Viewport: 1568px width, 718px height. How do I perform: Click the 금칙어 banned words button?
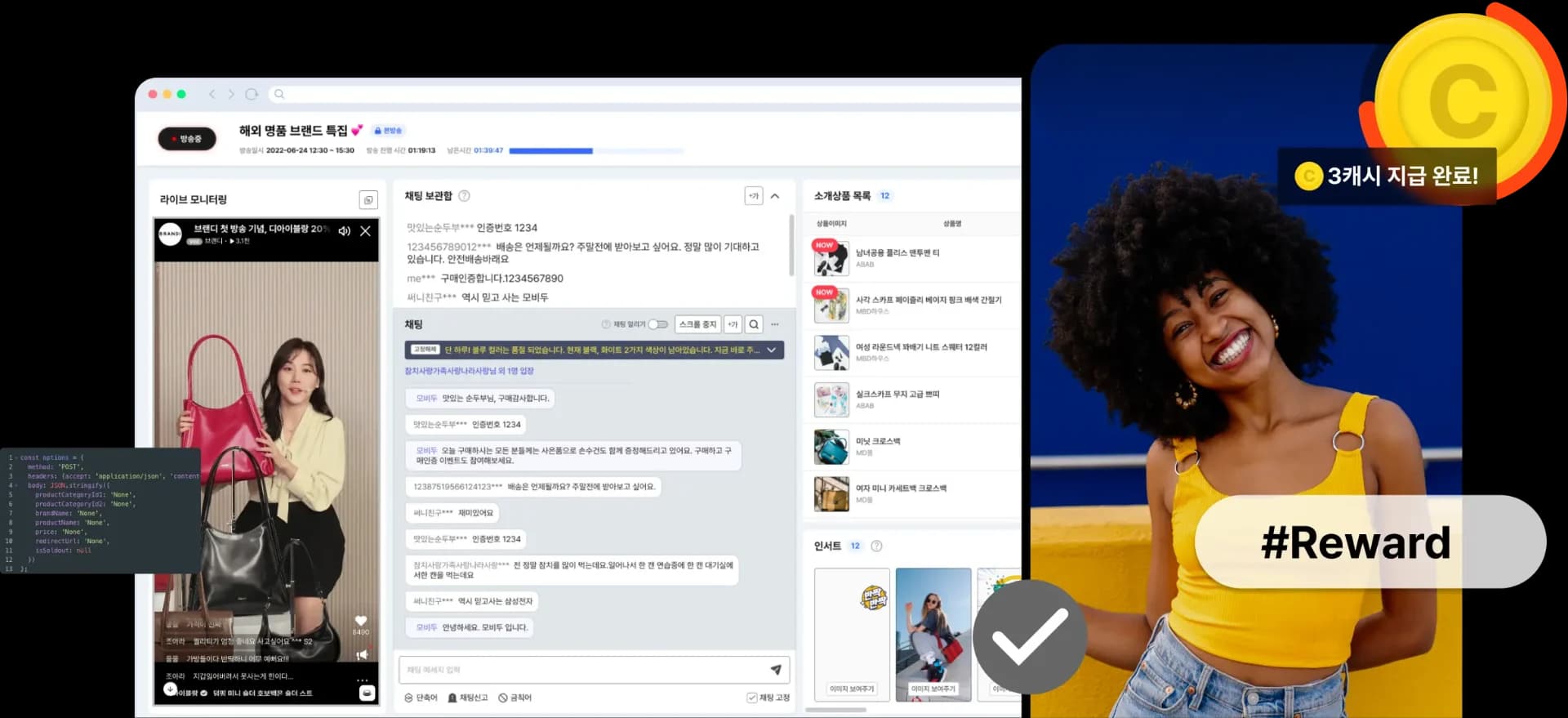tap(515, 698)
